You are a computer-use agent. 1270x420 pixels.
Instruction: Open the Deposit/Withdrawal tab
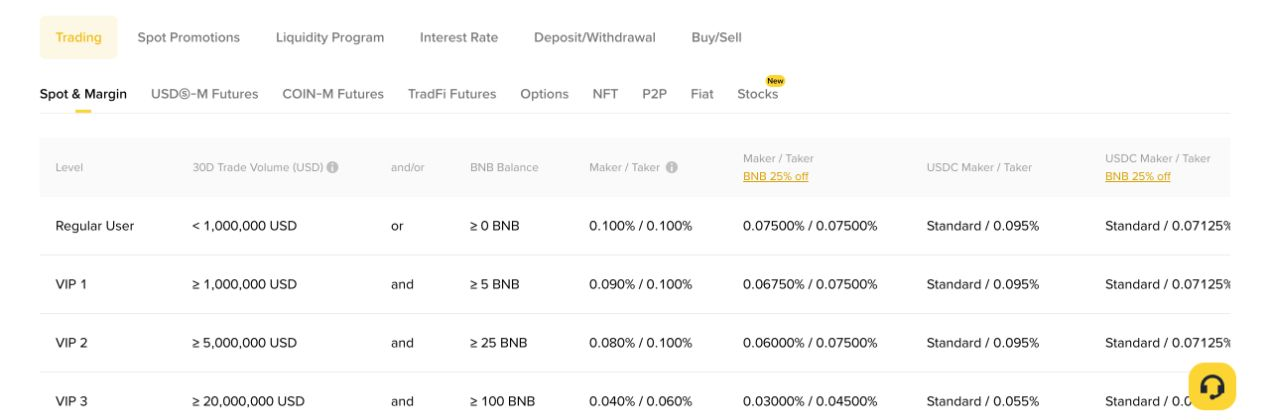click(x=595, y=37)
